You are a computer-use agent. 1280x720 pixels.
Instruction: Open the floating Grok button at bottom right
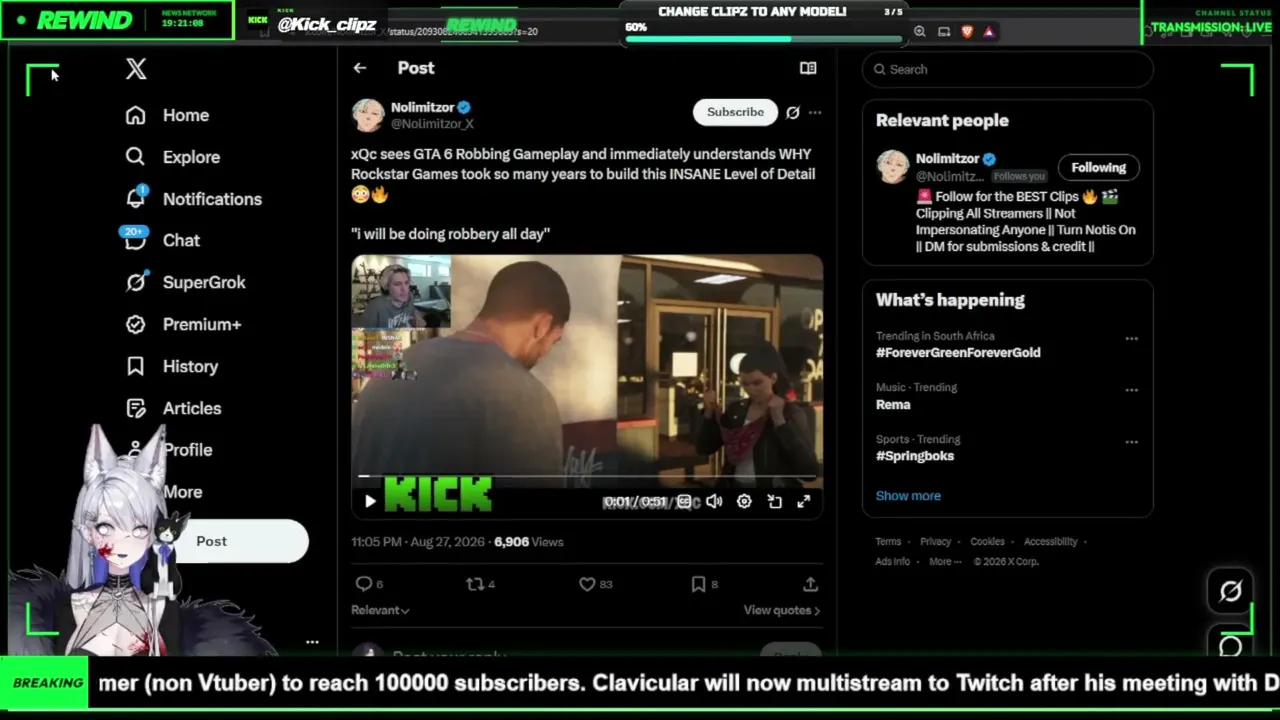pyautogui.click(x=1231, y=591)
